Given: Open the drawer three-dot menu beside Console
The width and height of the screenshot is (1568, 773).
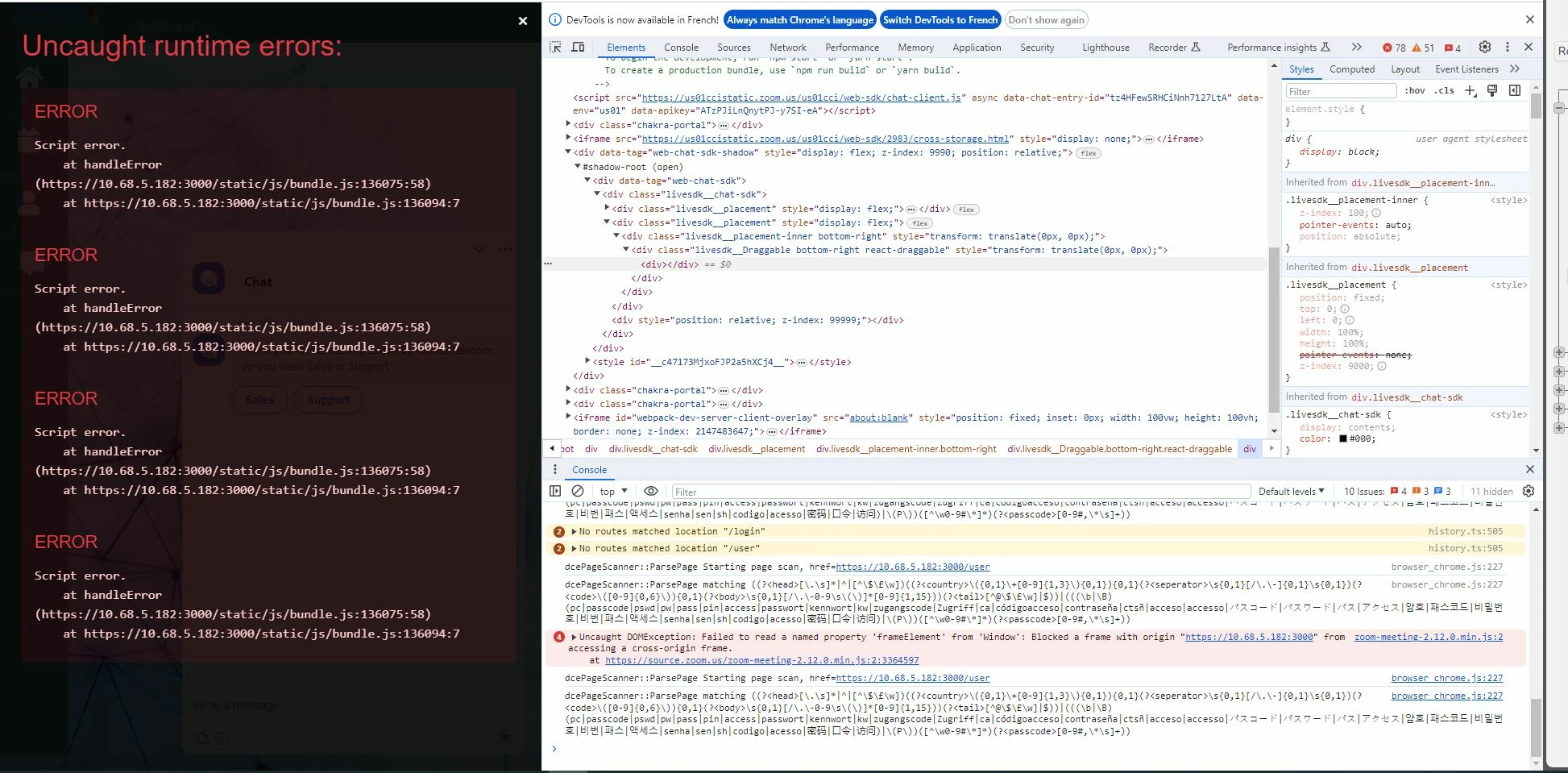Looking at the screenshot, I should [x=554, y=469].
